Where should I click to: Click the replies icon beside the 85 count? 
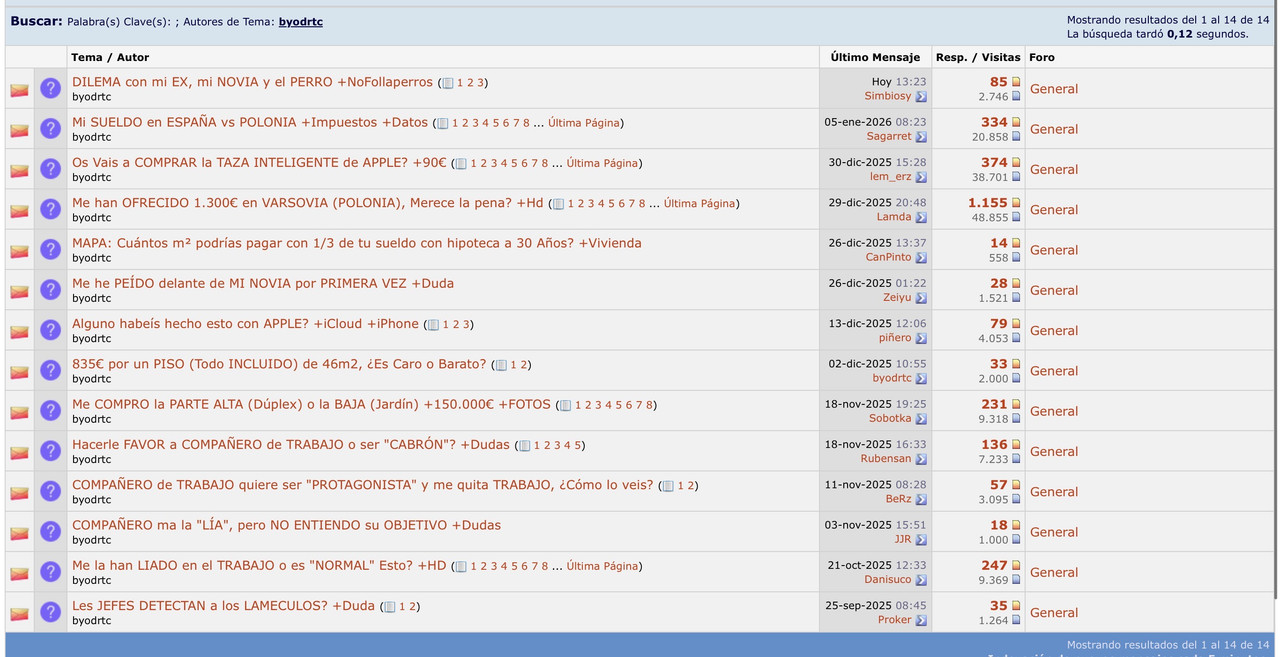point(1016,82)
